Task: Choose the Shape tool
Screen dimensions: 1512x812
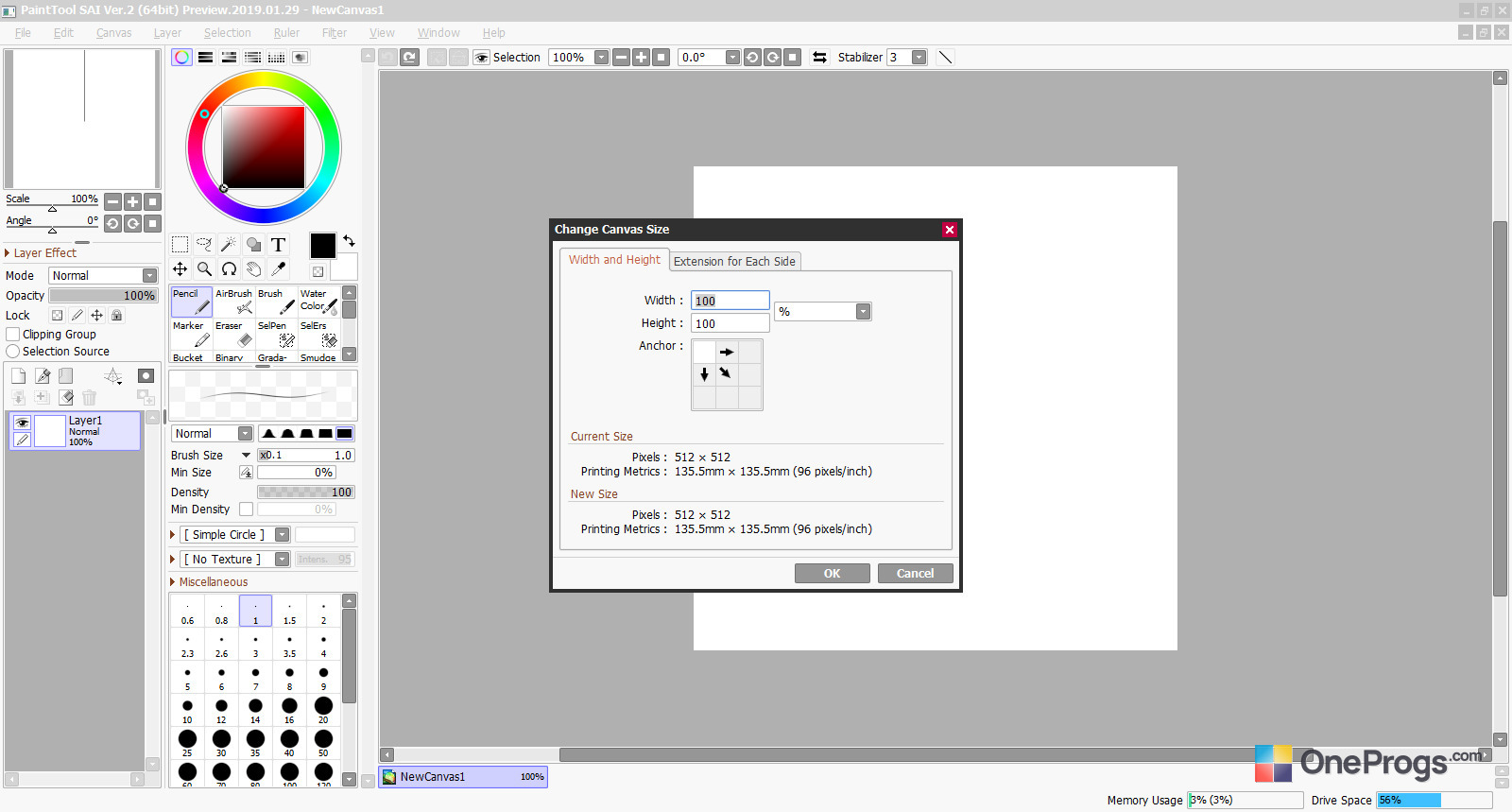Action: (x=253, y=245)
